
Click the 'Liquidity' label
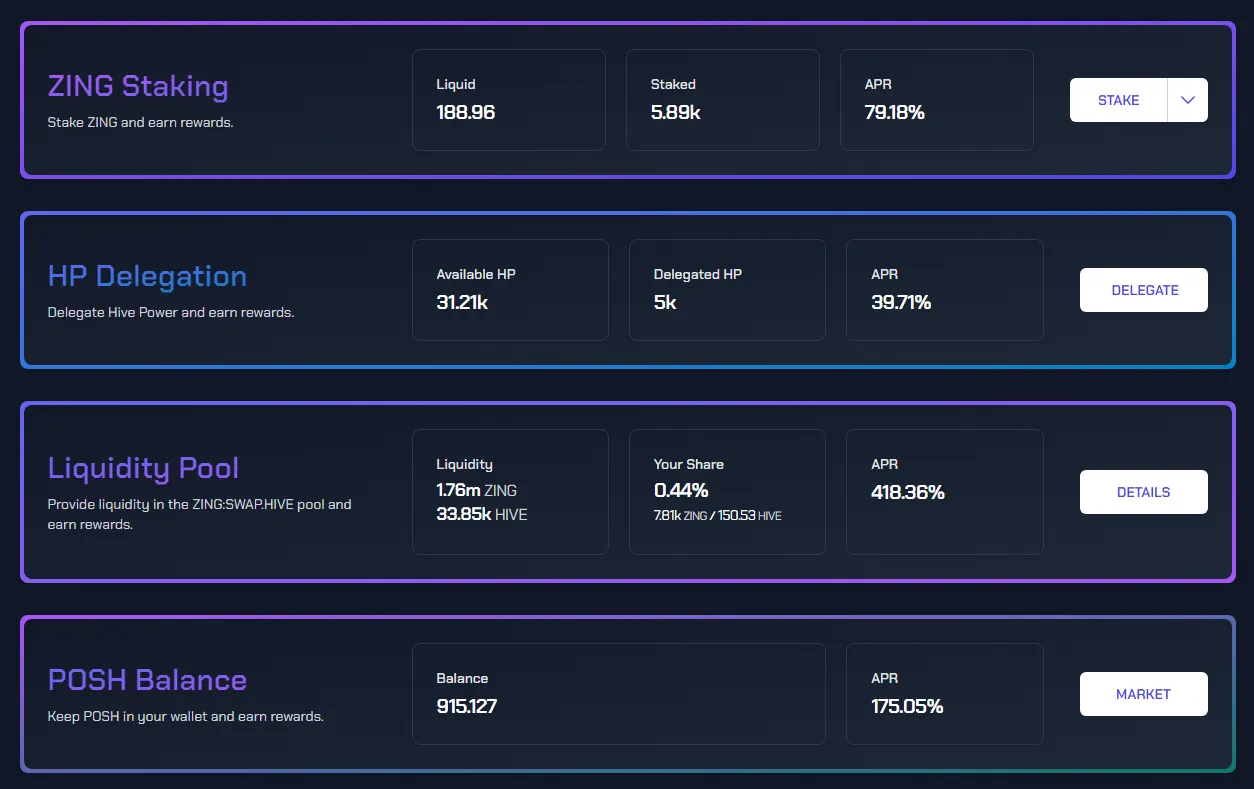click(x=464, y=464)
